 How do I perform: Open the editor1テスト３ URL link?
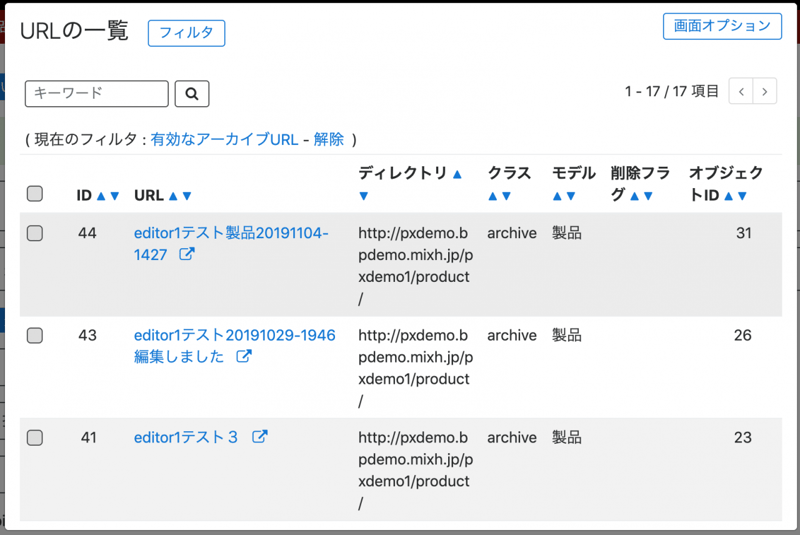tap(186, 437)
